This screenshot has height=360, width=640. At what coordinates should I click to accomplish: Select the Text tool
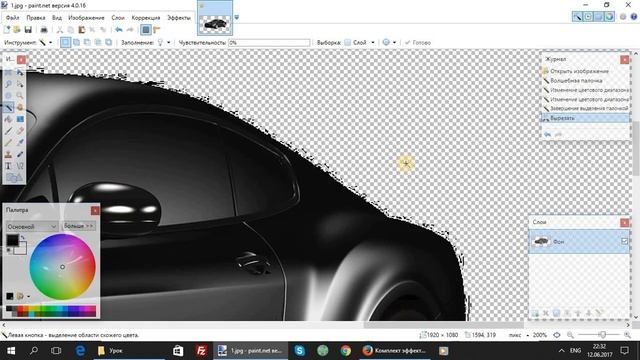coord(9,166)
